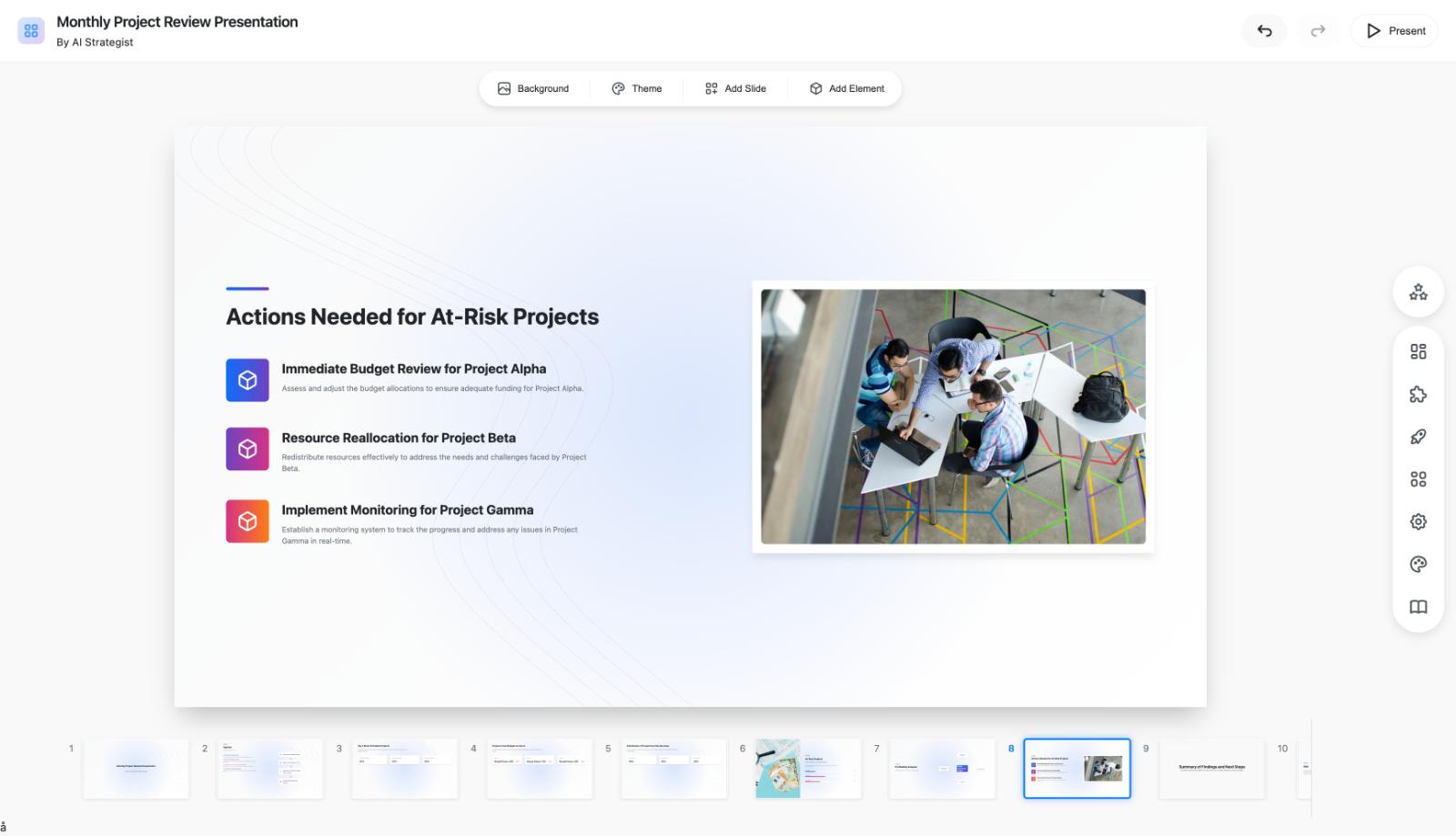Undo the last change
Image resolution: width=1456 pixels, height=836 pixels.
pos(1264,30)
